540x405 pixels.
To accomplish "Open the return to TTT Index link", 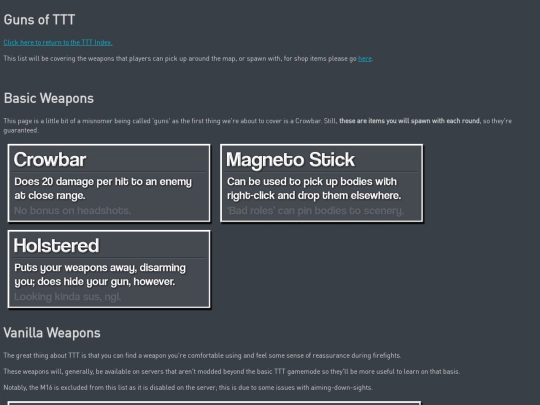I will coord(58,42).
